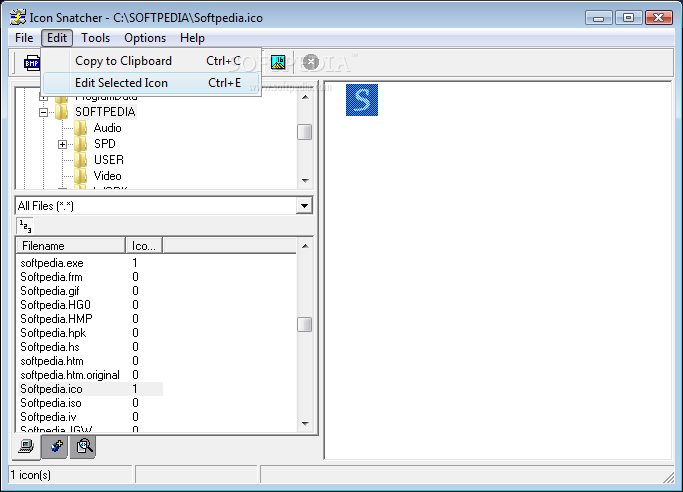
Task: Select Softpedia.iso in the file list
Action: 51,403
